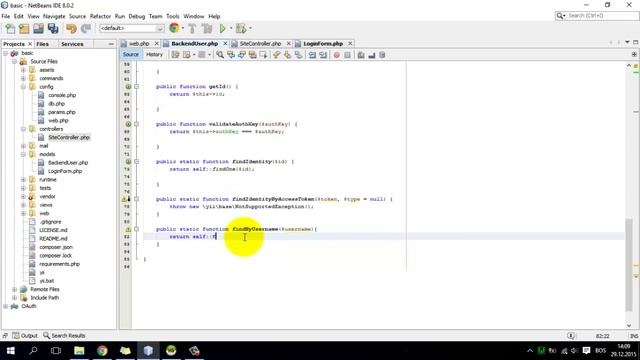The image size is (640, 360).
Task: Open Task View on the taskbar
Action: click(x=56, y=351)
